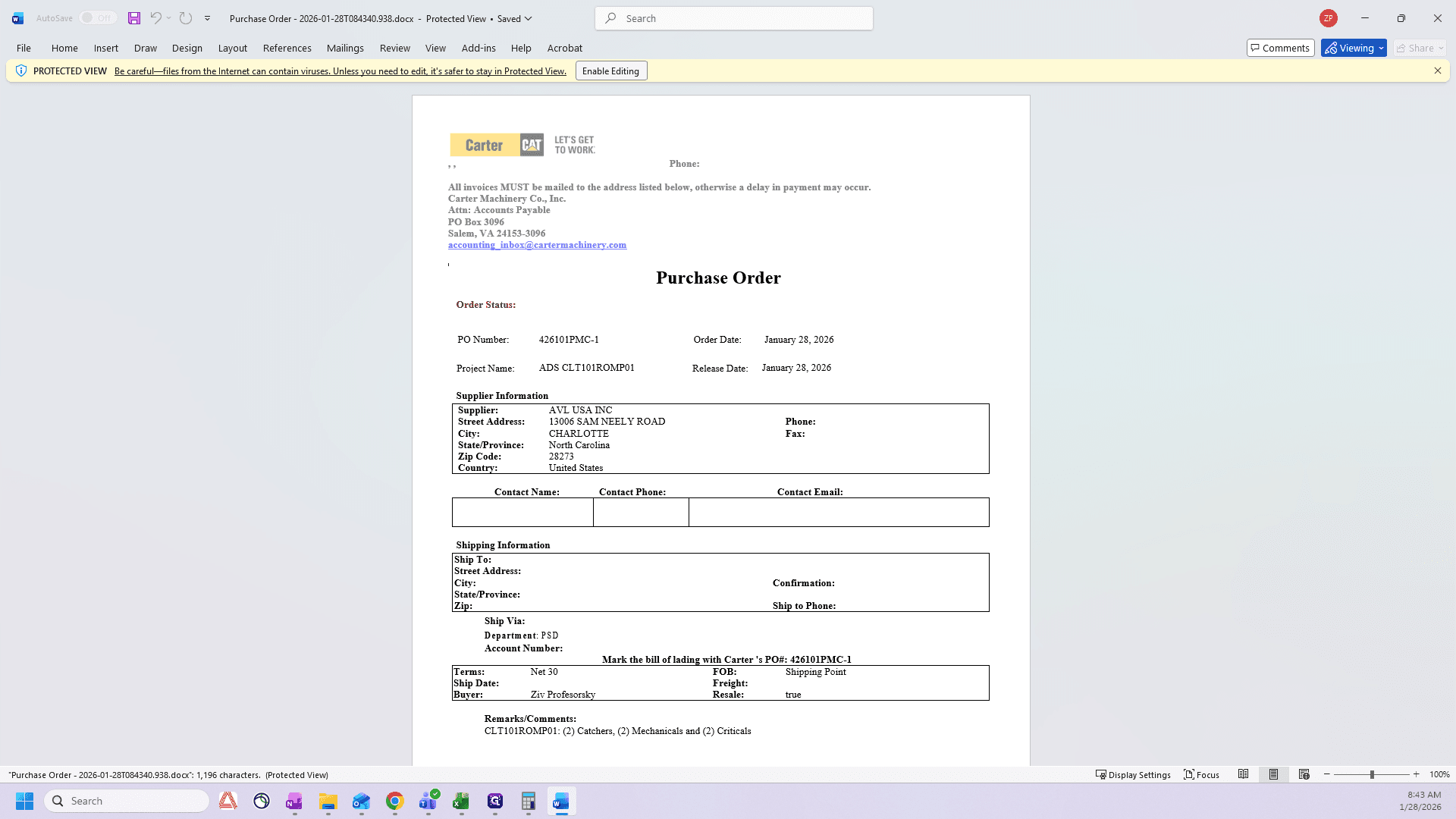Select the Draw tab

pyautogui.click(x=146, y=48)
